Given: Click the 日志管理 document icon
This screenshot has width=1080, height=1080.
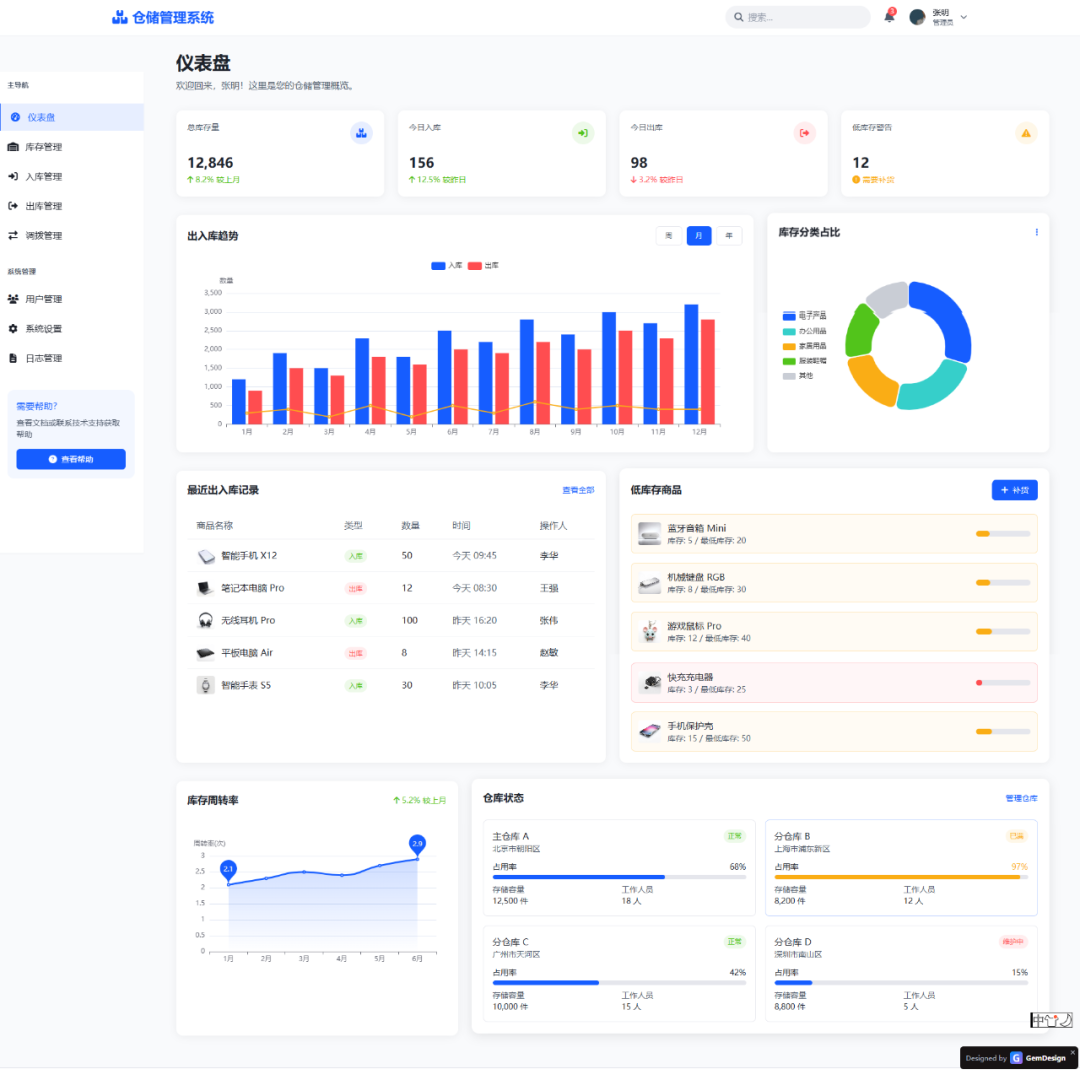Looking at the screenshot, I should click(13, 358).
